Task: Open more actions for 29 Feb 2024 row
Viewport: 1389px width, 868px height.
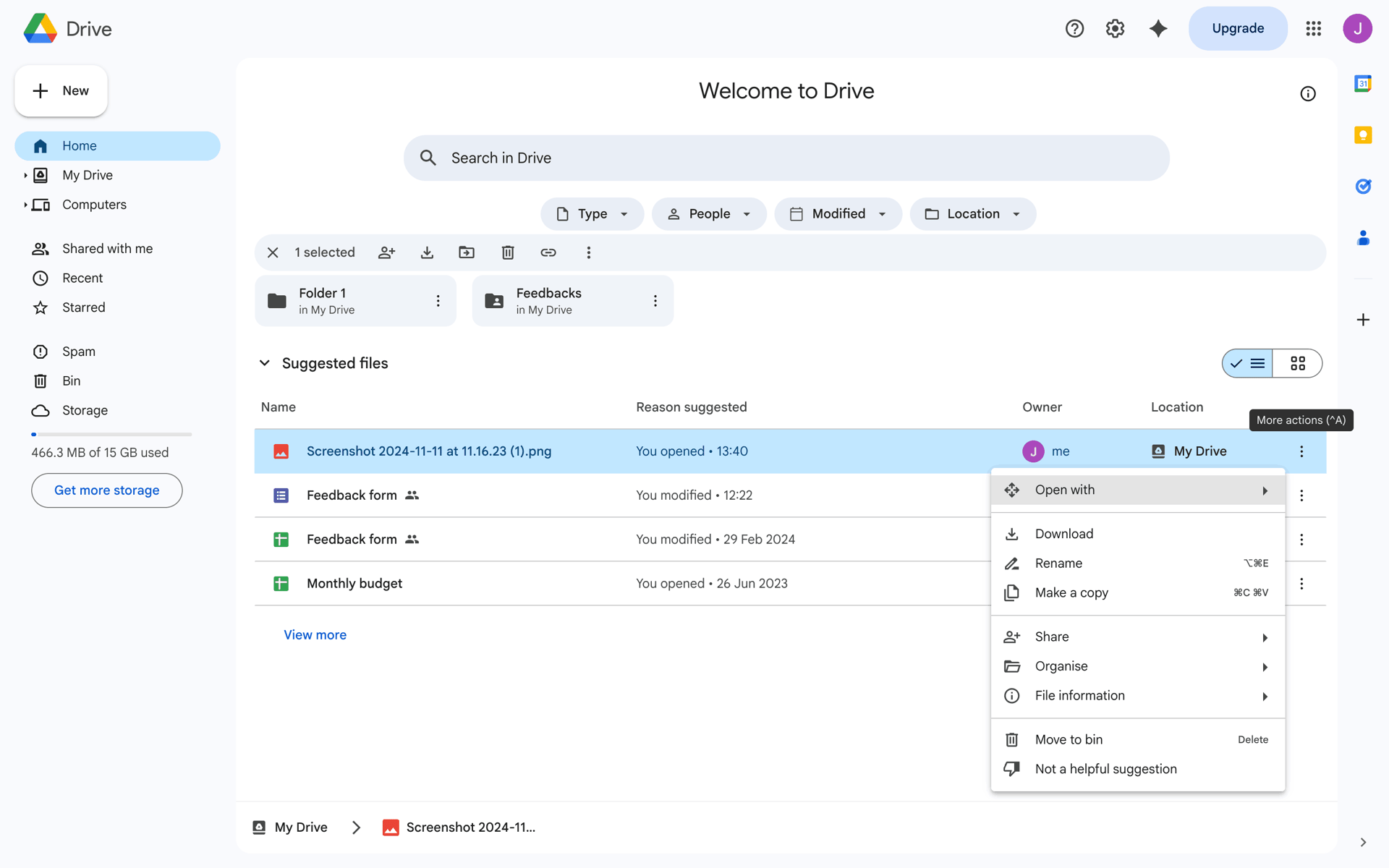Action: coord(1301,540)
